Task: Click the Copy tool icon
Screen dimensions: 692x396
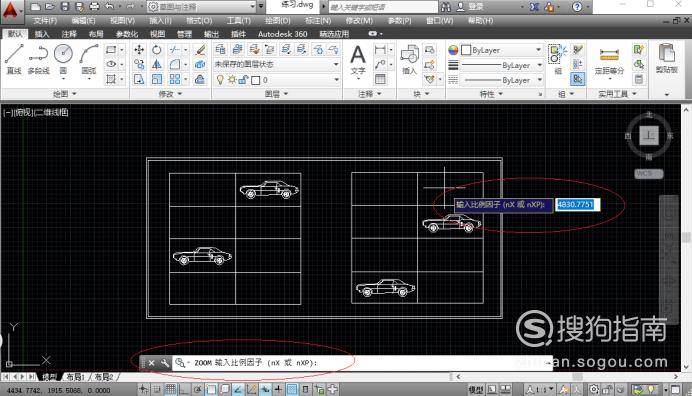Action: tap(139, 64)
